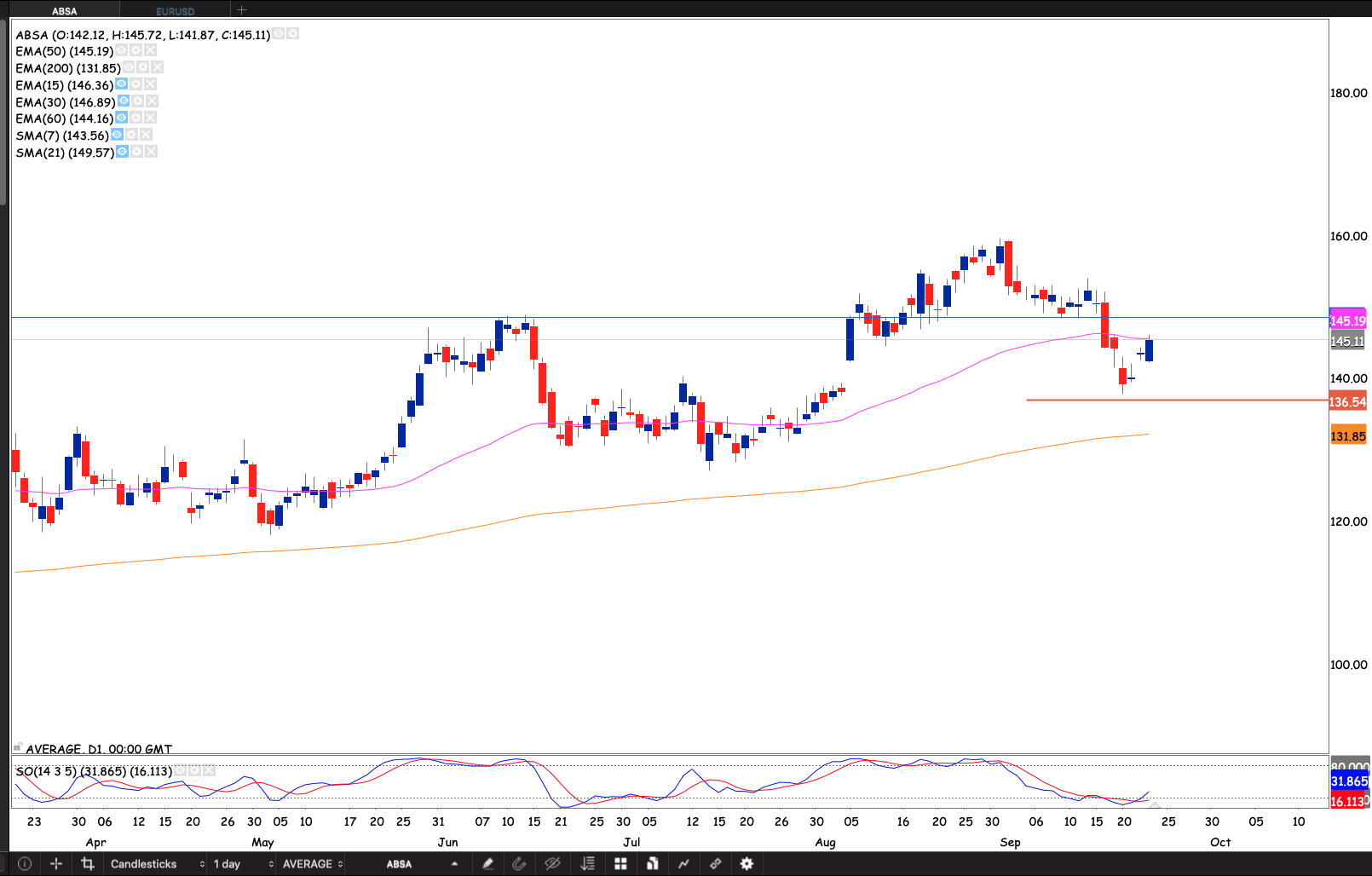The image size is (1372, 876).
Task: Expand the AVERAGE price type dropdown
Action: click(312, 863)
